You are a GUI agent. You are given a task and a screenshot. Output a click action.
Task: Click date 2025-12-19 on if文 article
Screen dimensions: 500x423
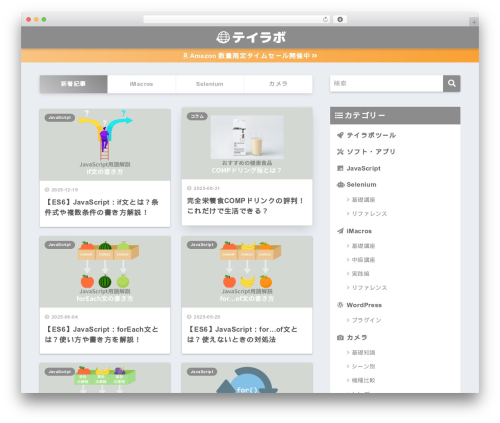[64, 190]
